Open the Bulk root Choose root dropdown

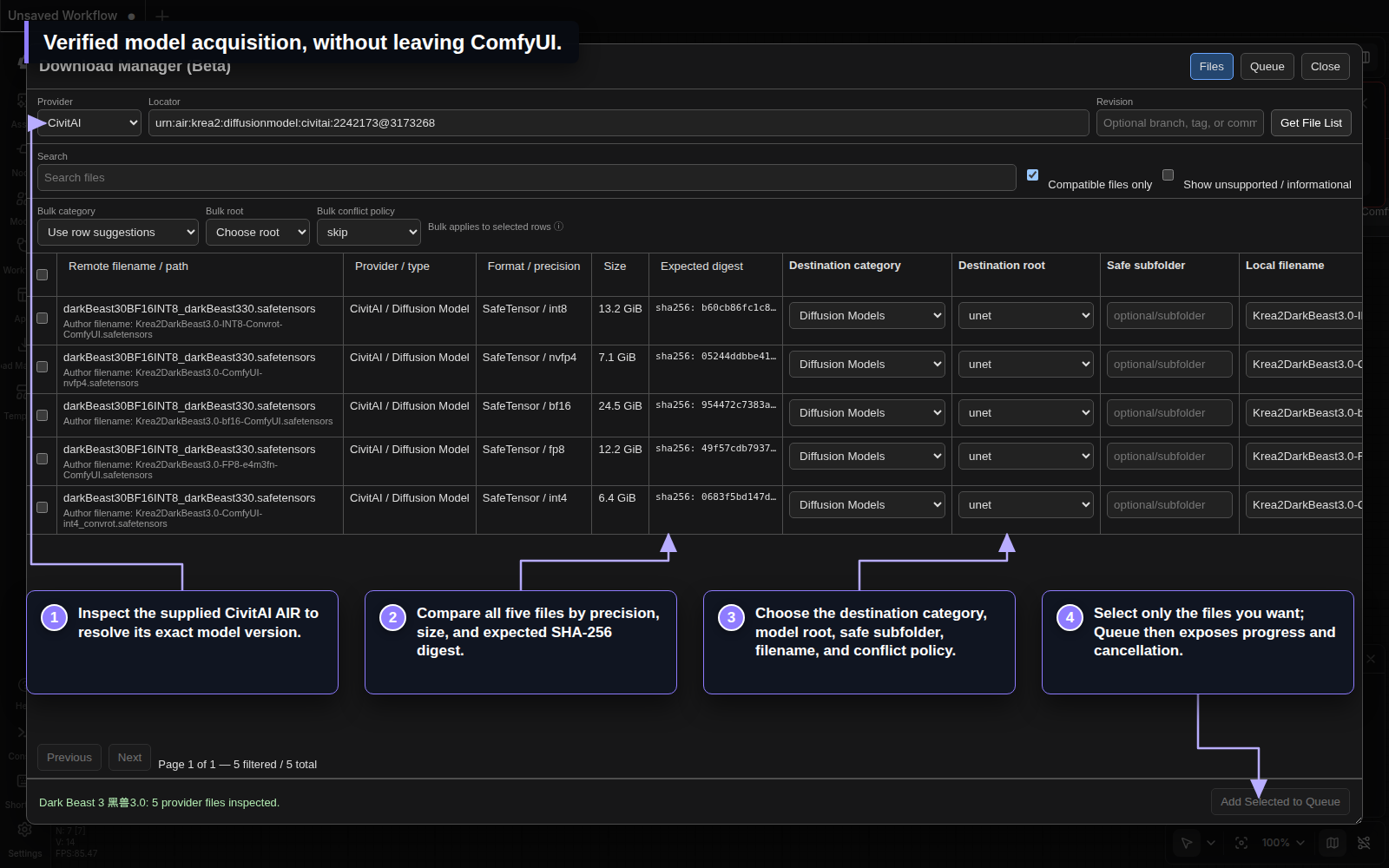coord(258,233)
